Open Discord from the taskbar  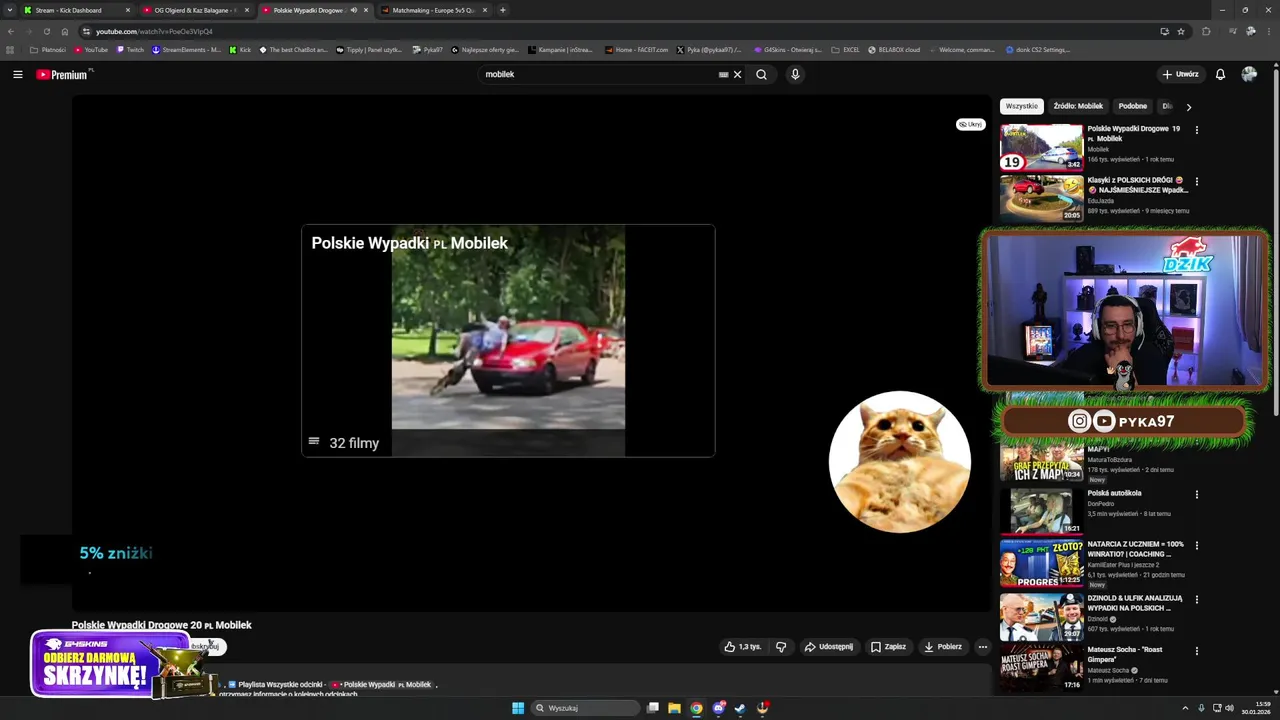(718, 708)
